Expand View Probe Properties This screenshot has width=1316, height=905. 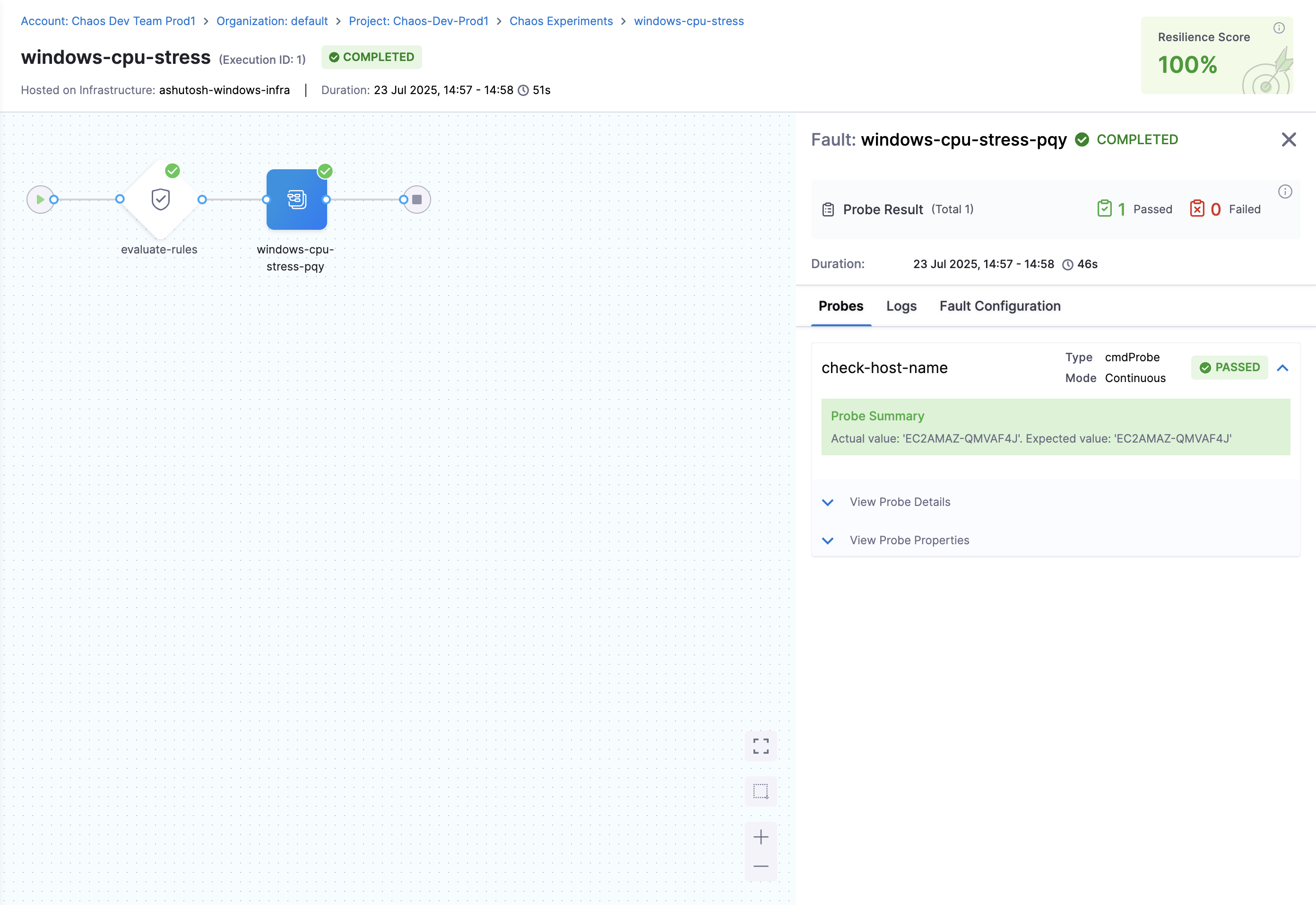point(909,540)
